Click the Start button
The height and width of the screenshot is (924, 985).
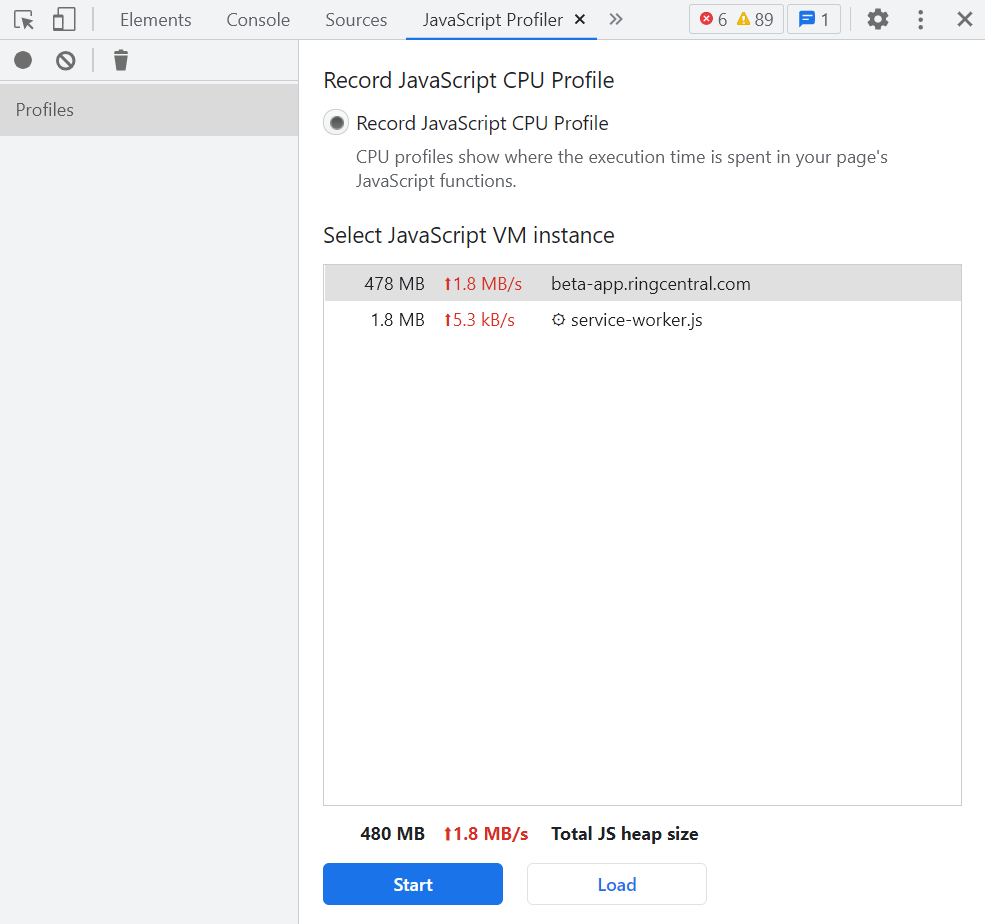pyautogui.click(x=412, y=884)
